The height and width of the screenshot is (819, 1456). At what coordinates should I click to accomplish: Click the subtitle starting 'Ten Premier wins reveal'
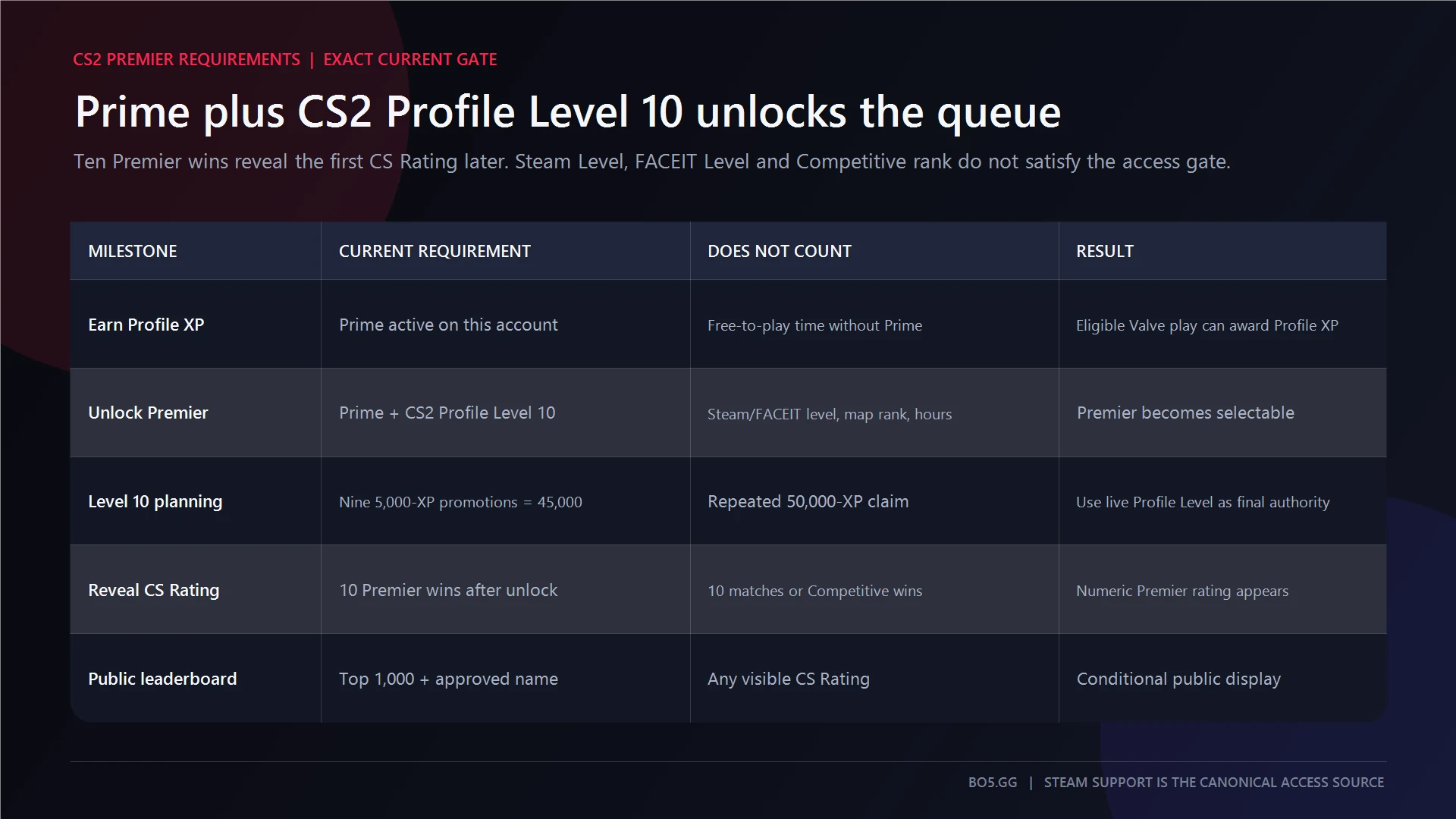click(x=652, y=162)
